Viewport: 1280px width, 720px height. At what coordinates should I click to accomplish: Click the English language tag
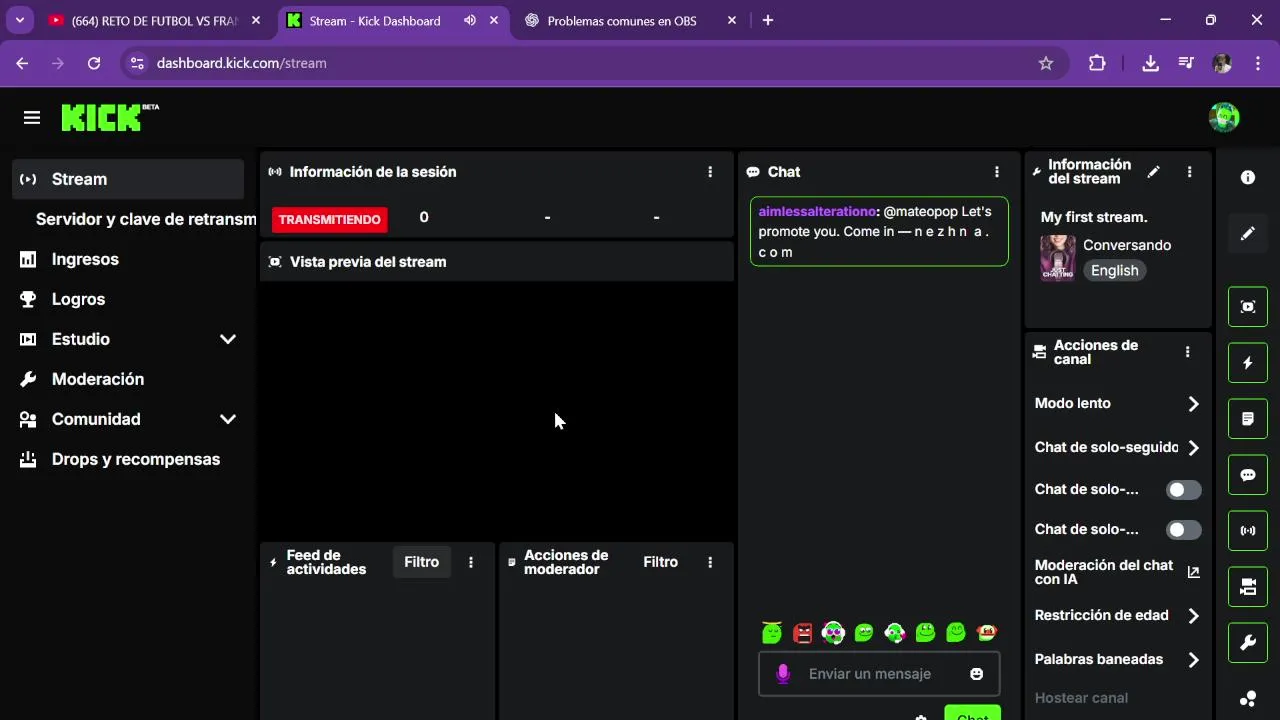pyautogui.click(x=1114, y=270)
